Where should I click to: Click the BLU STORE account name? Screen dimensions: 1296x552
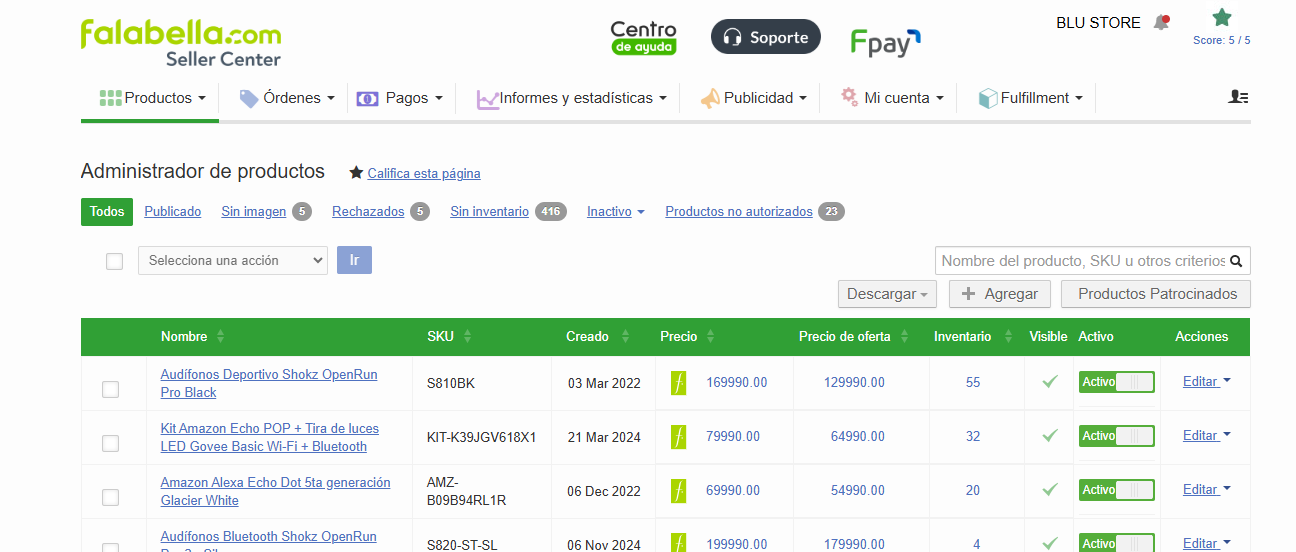pyautogui.click(x=1098, y=22)
